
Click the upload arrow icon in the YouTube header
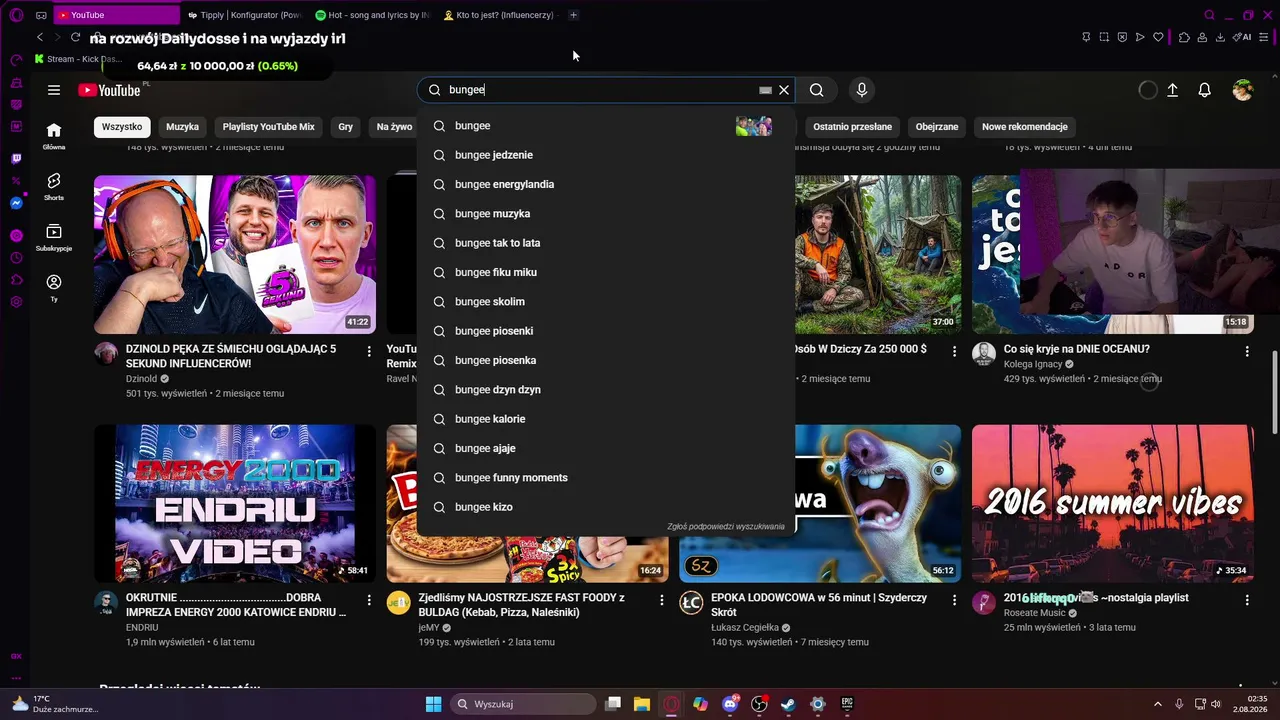point(1173,90)
